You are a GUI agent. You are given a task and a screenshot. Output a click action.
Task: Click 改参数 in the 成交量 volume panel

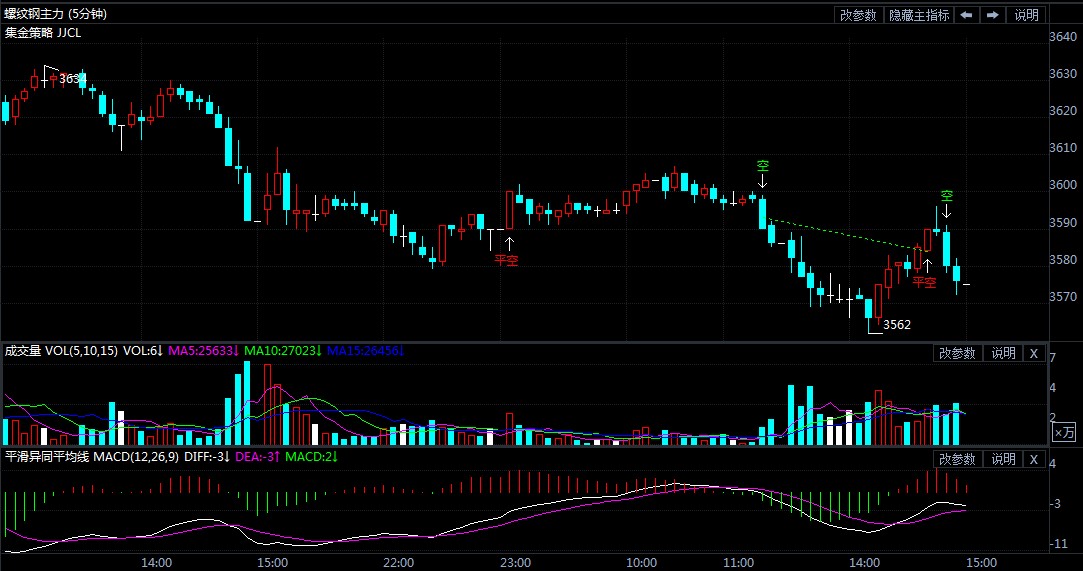pyautogui.click(x=957, y=353)
